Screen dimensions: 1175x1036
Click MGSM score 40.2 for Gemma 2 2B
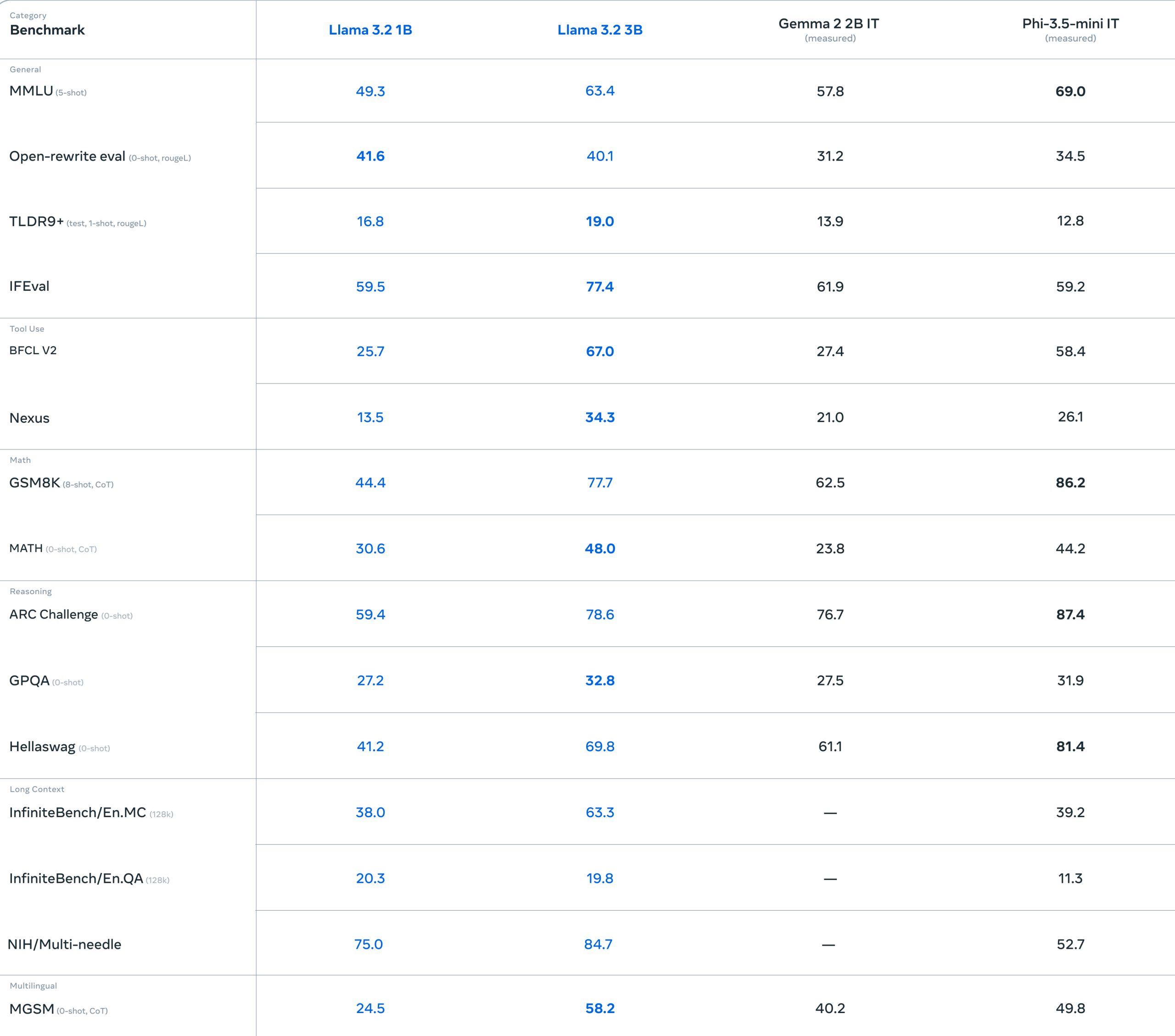tap(830, 1008)
